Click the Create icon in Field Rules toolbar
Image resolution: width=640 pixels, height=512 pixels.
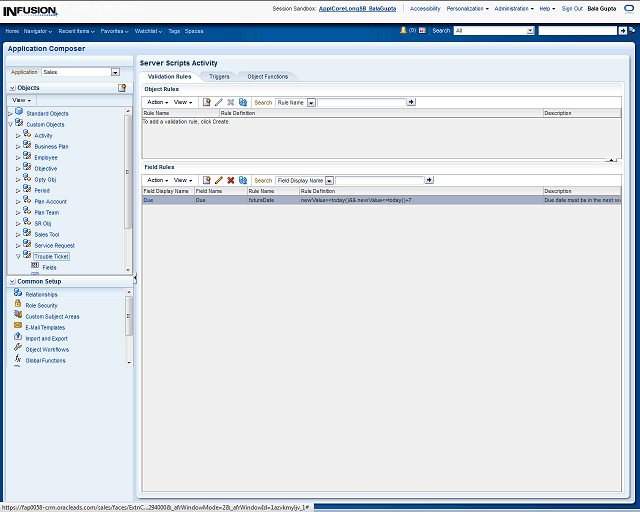(207, 180)
